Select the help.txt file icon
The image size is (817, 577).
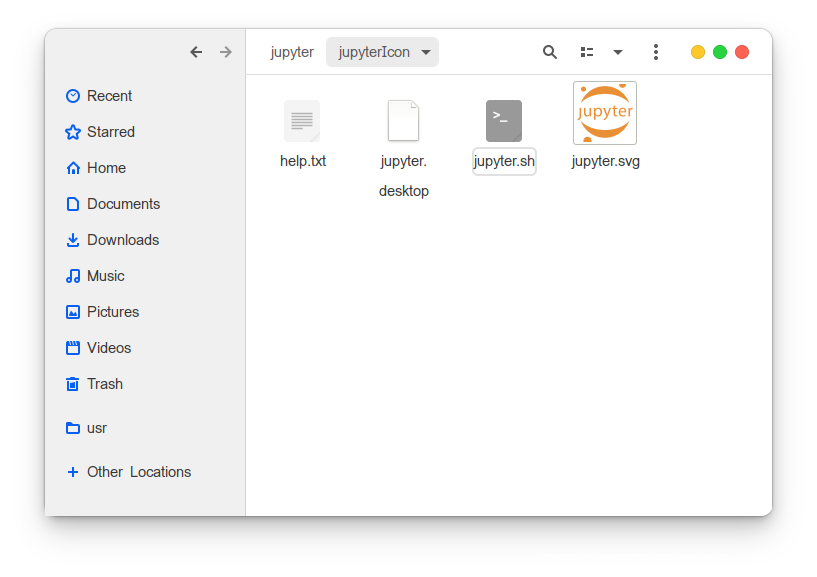coord(302,121)
